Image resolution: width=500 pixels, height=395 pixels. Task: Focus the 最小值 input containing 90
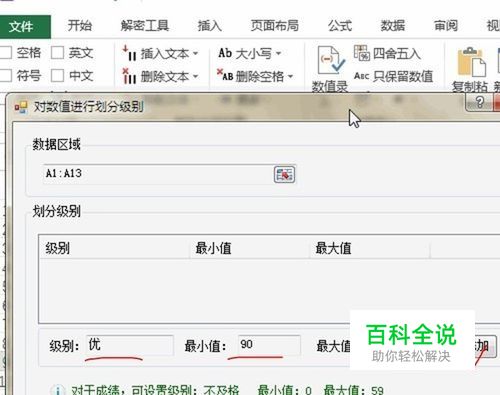coord(269,345)
